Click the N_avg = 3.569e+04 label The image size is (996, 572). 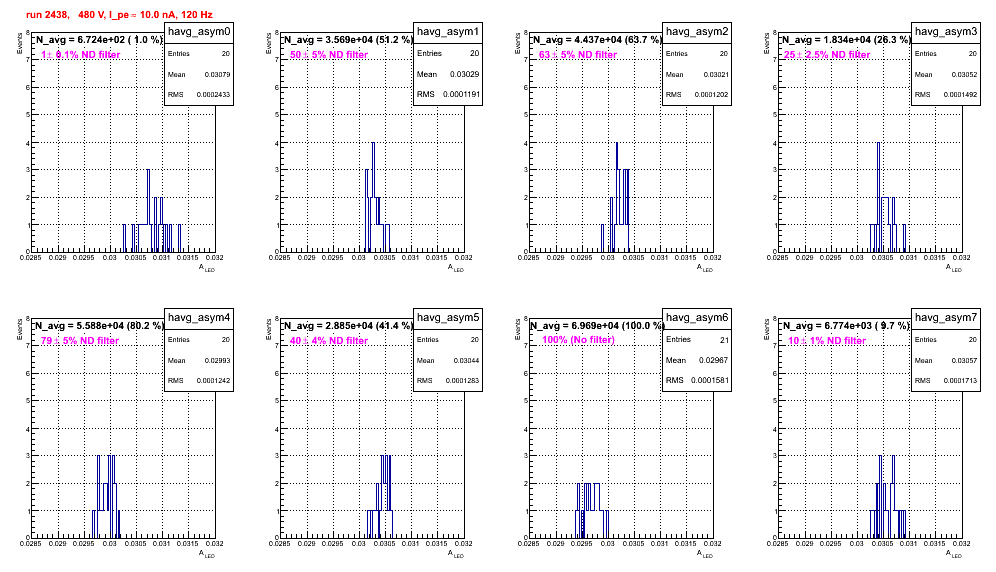click(347, 40)
